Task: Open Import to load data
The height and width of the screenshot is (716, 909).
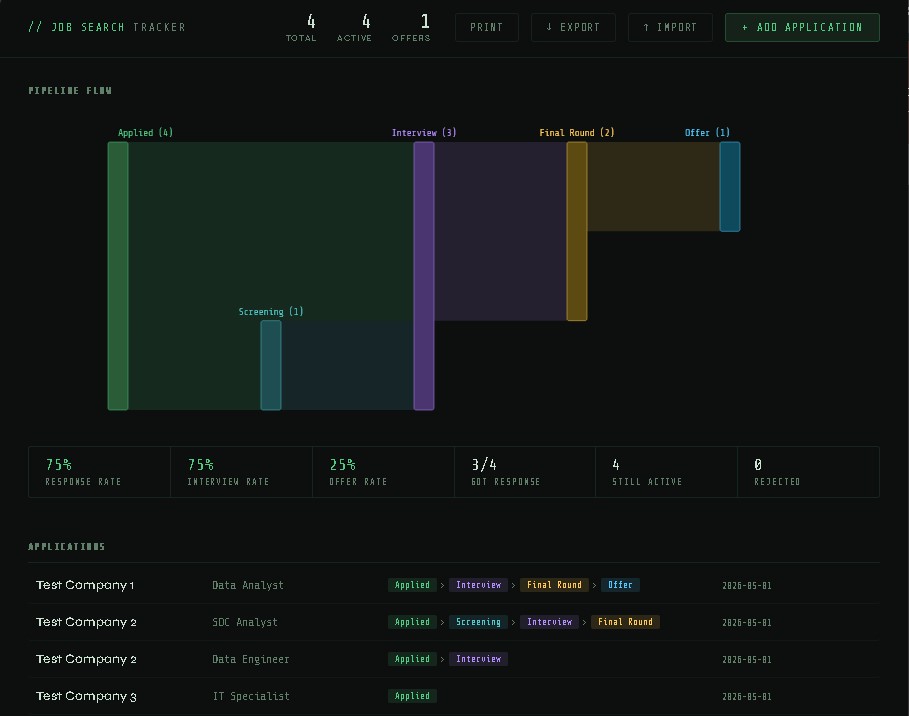Action: pyautogui.click(x=670, y=27)
